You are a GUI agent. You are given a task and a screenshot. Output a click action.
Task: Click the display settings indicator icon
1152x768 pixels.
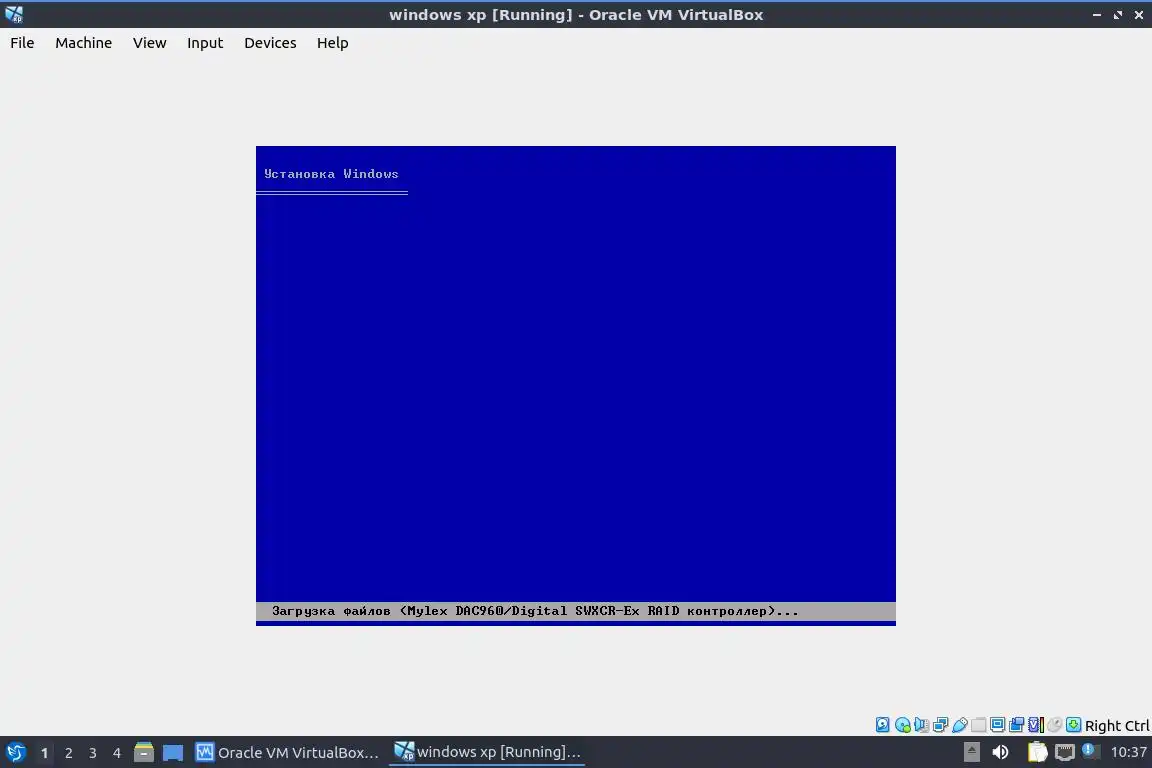click(x=997, y=725)
